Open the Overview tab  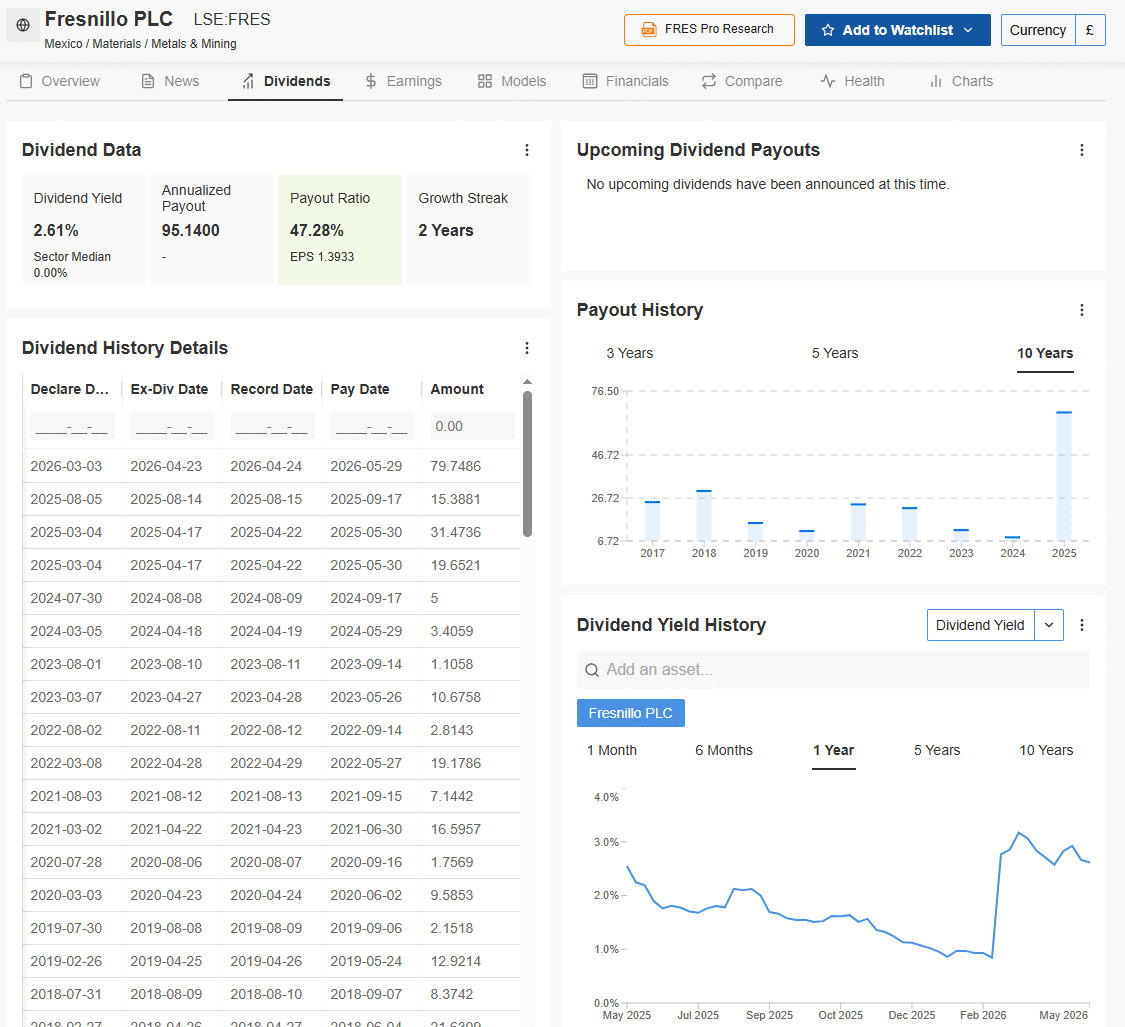(x=60, y=81)
